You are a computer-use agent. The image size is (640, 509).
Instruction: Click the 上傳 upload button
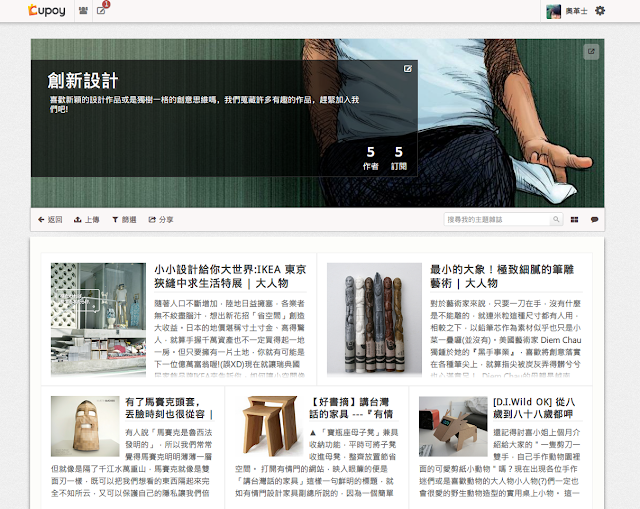coord(87,220)
